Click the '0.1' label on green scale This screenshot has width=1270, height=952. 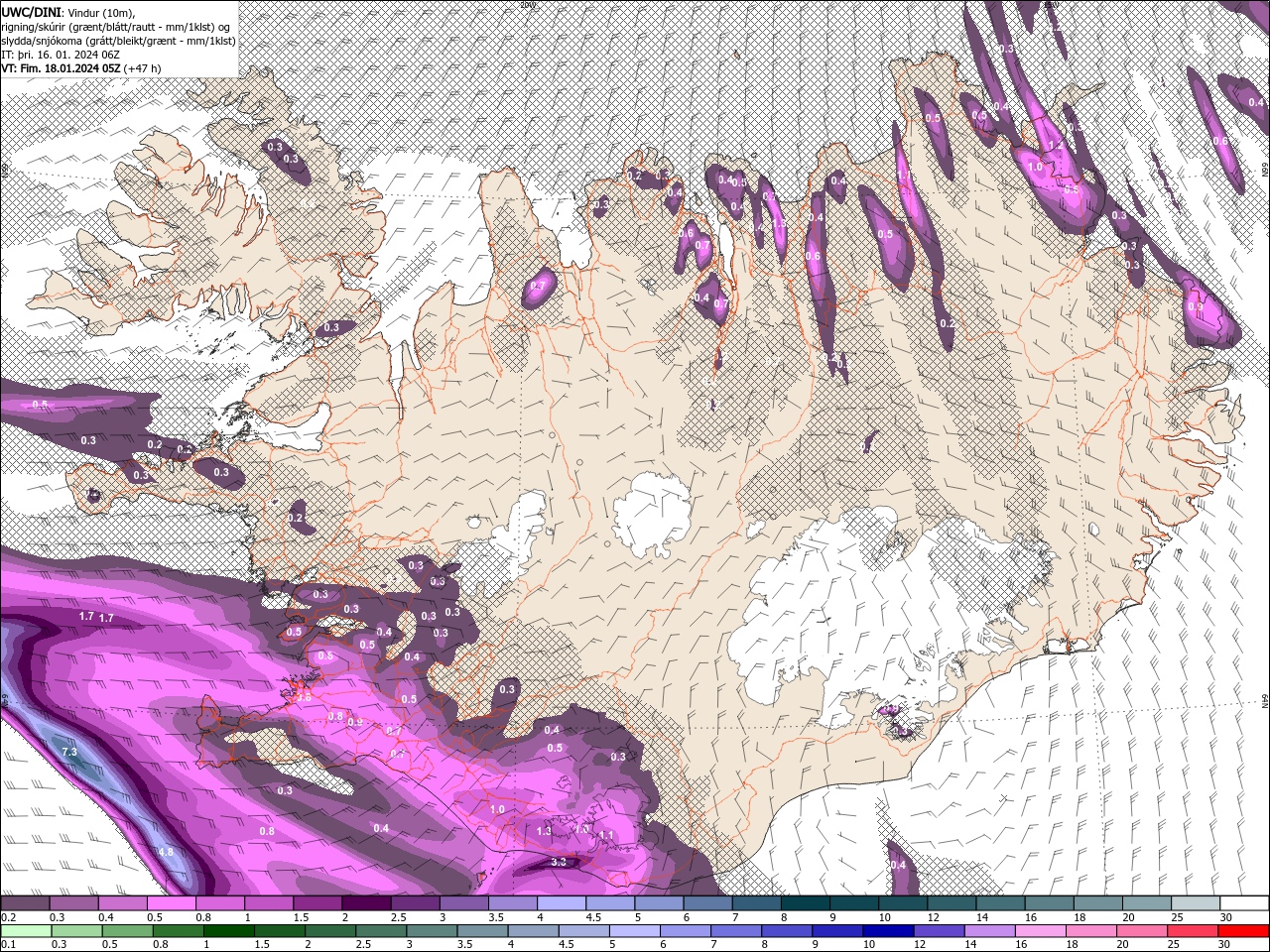tap(7, 945)
